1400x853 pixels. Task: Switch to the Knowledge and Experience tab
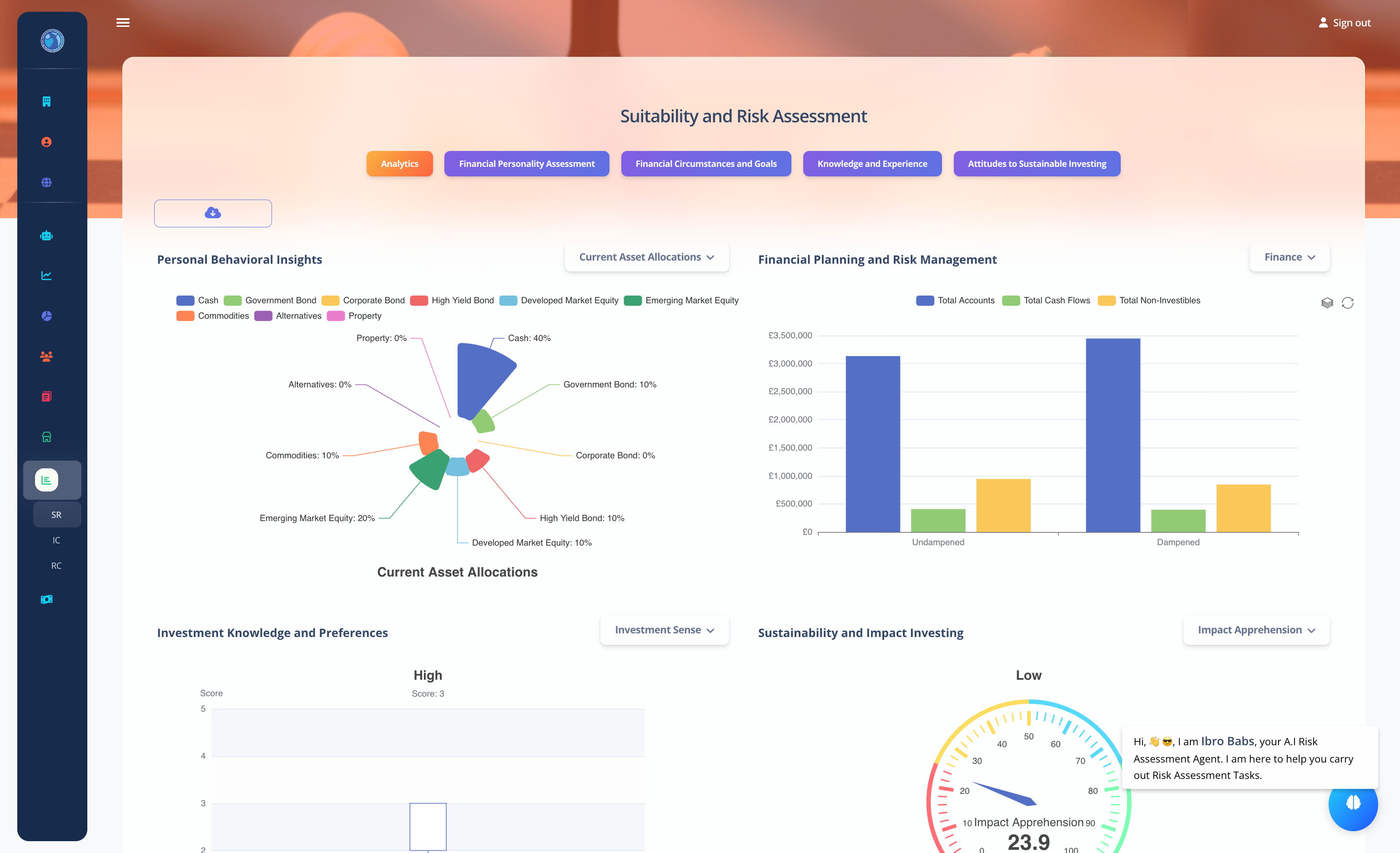click(872, 164)
